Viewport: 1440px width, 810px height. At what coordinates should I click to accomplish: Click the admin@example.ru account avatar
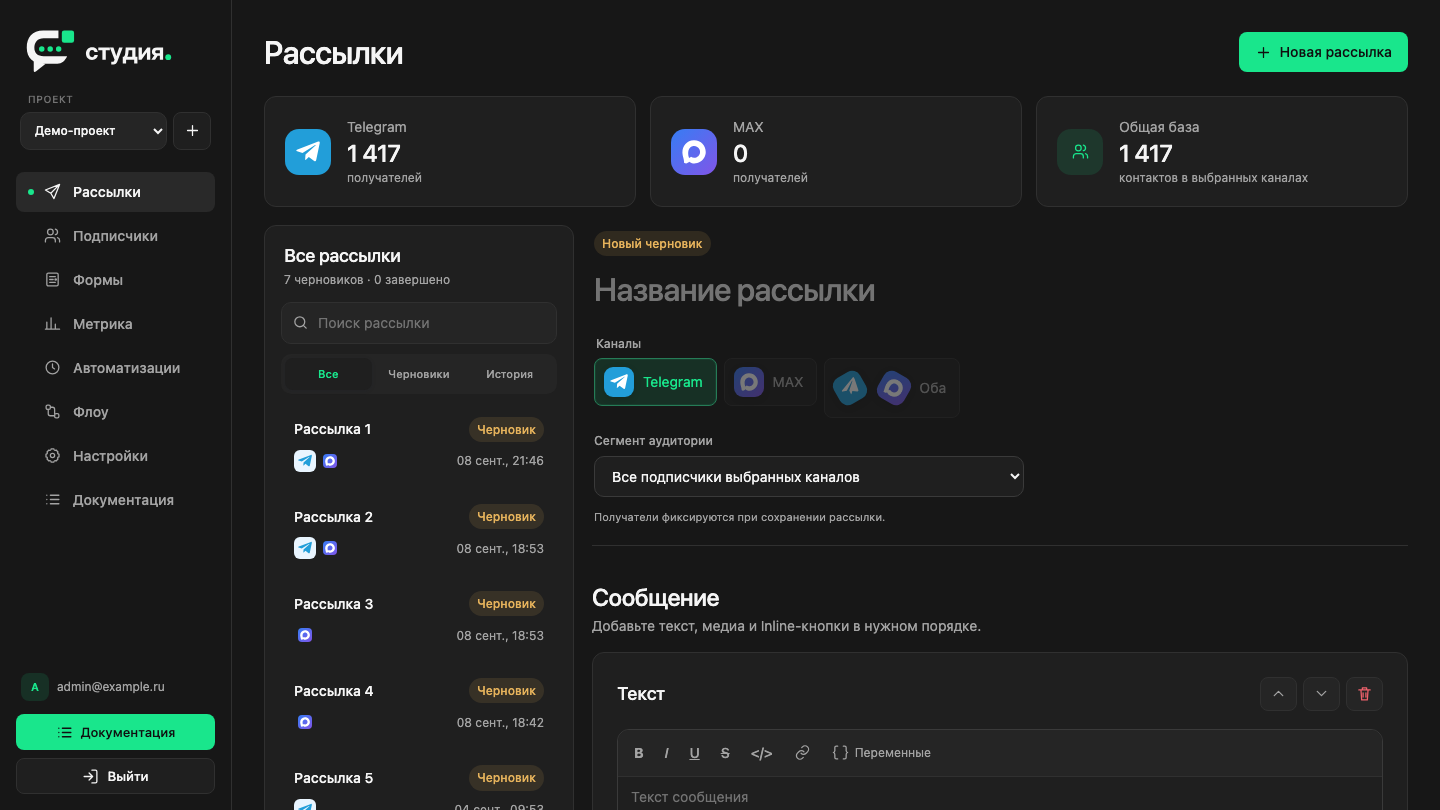[35, 687]
